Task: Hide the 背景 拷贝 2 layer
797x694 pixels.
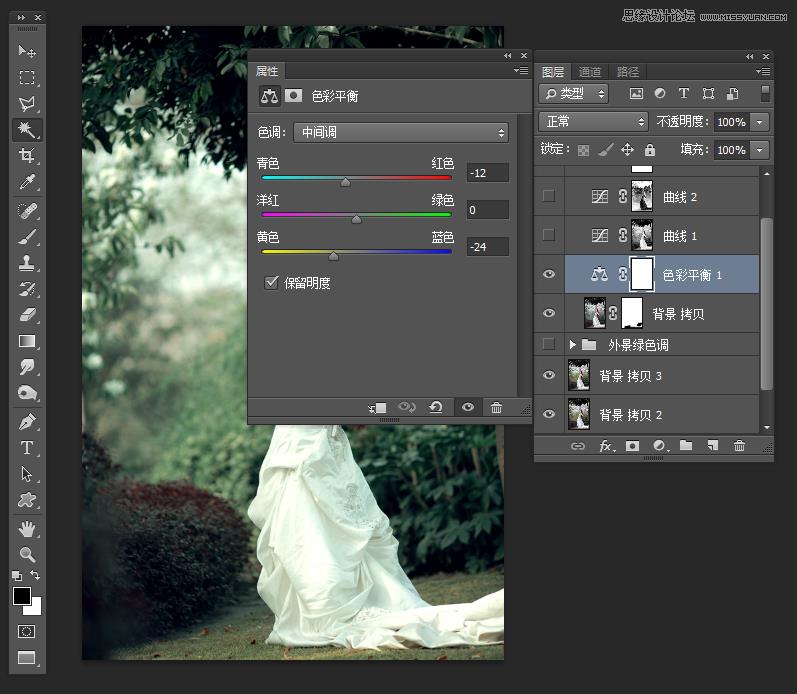Action: (x=549, y=414)
